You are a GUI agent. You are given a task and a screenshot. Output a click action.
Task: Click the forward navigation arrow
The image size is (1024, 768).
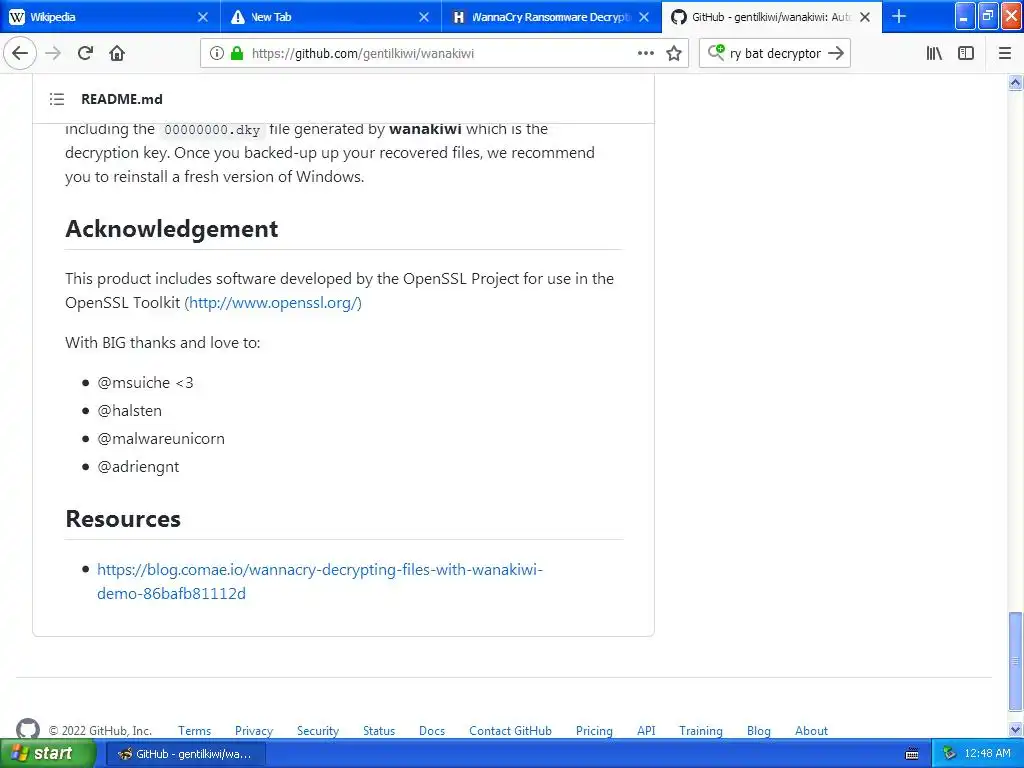[x=53, y=54]
